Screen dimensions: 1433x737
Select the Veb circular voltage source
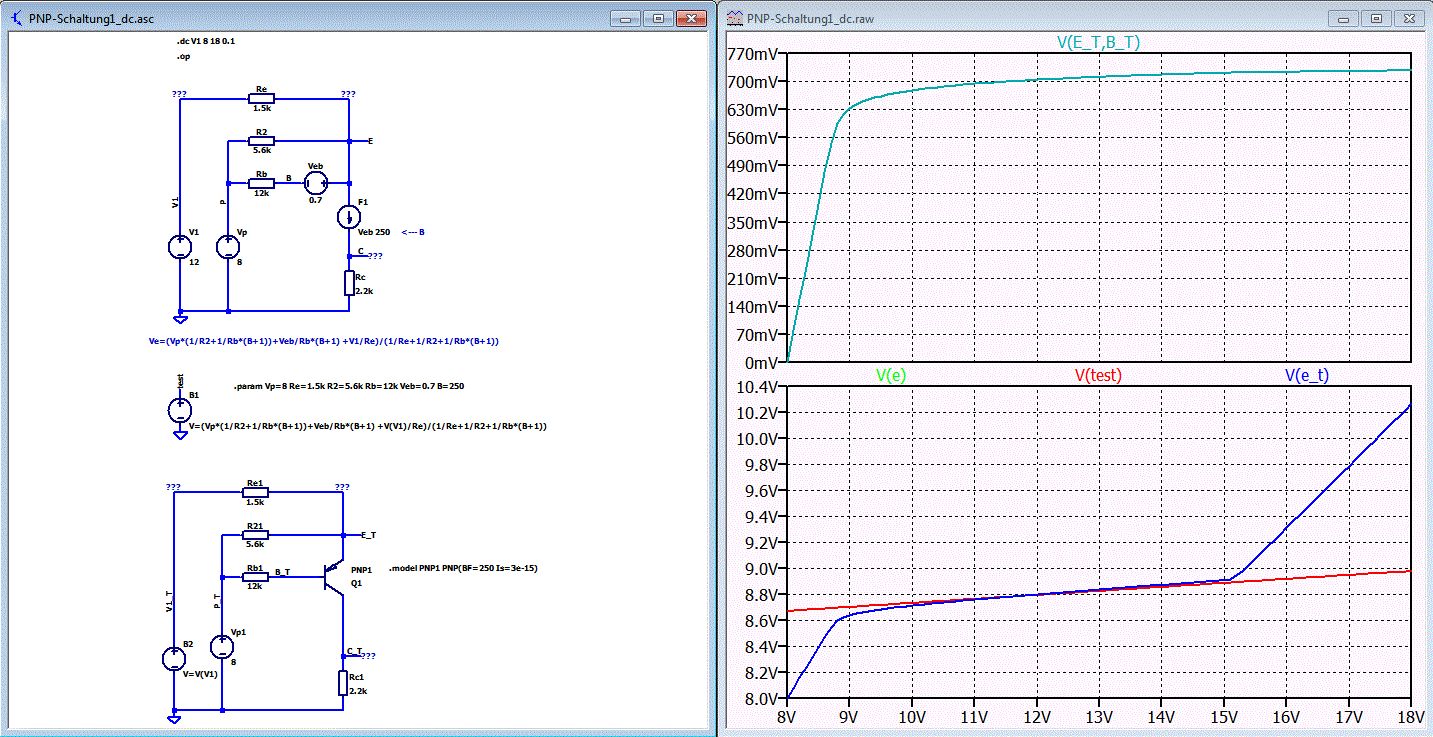pos(315,183)
